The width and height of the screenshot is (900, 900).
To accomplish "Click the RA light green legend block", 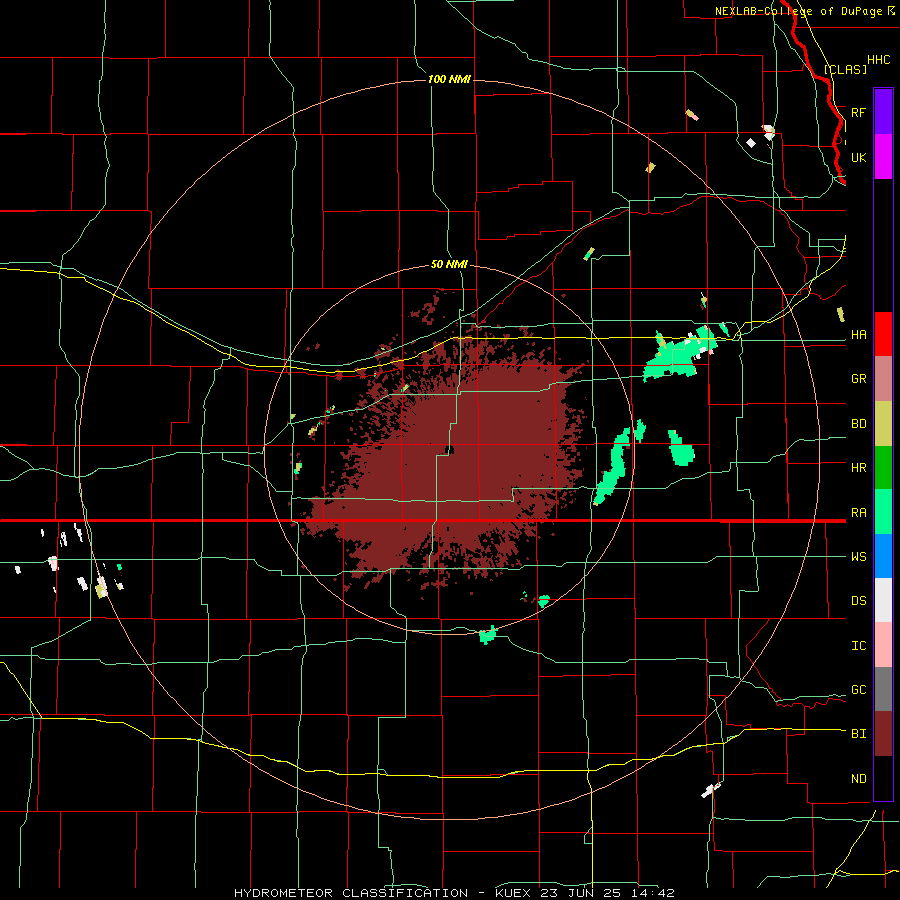I will 883,512.
